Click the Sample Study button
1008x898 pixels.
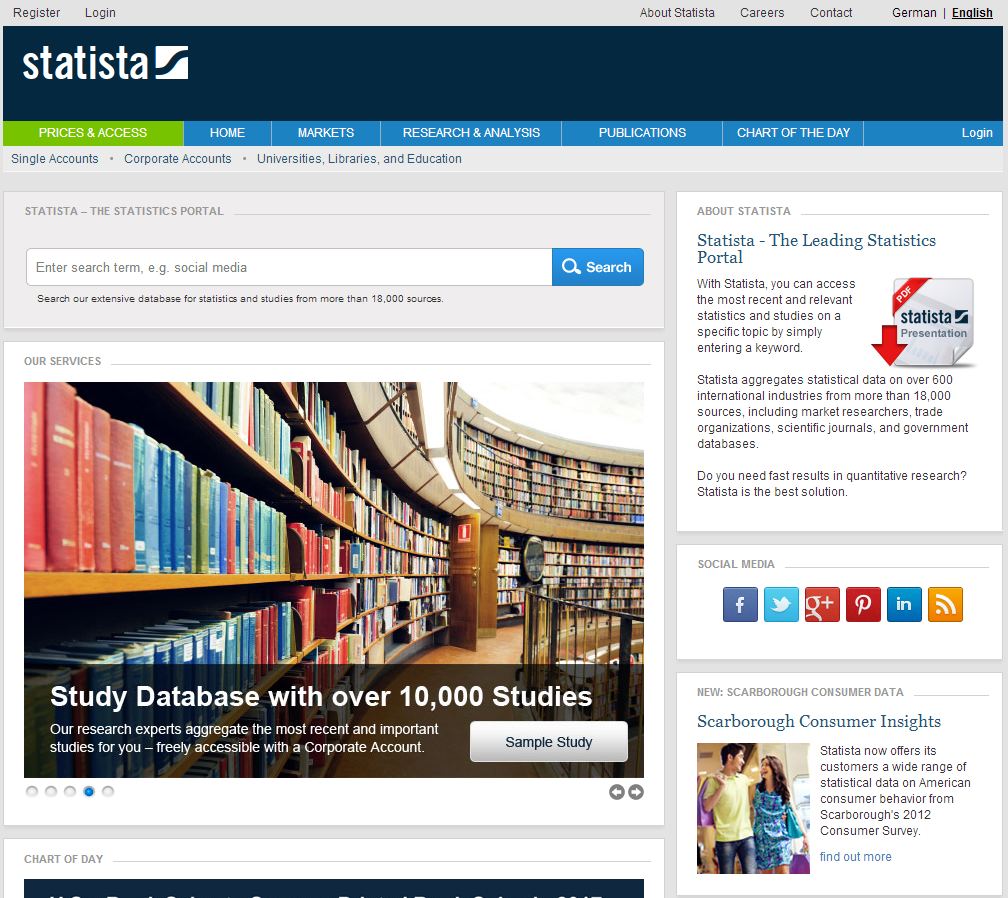(549, 742)
